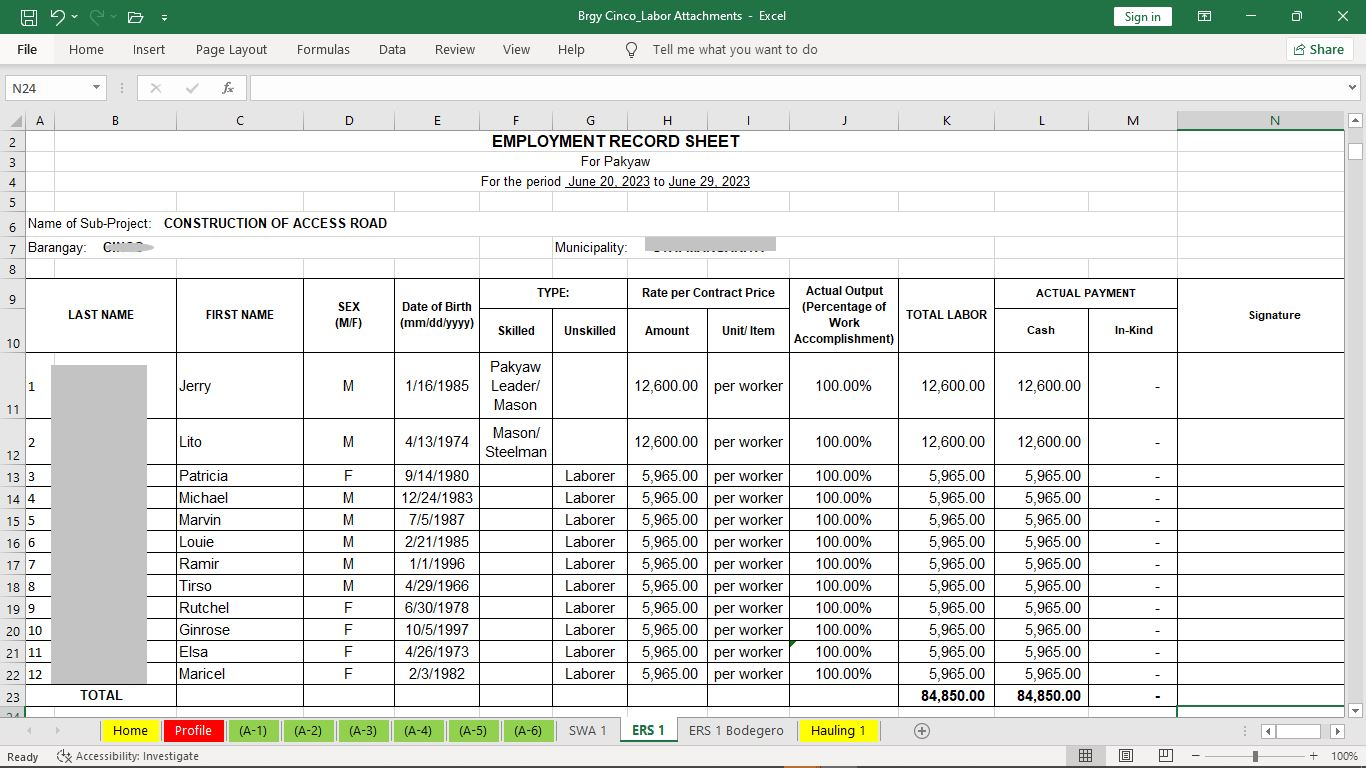Click the Save icon in the title bar
The image size is (1366, 768).
coord(28,17)
